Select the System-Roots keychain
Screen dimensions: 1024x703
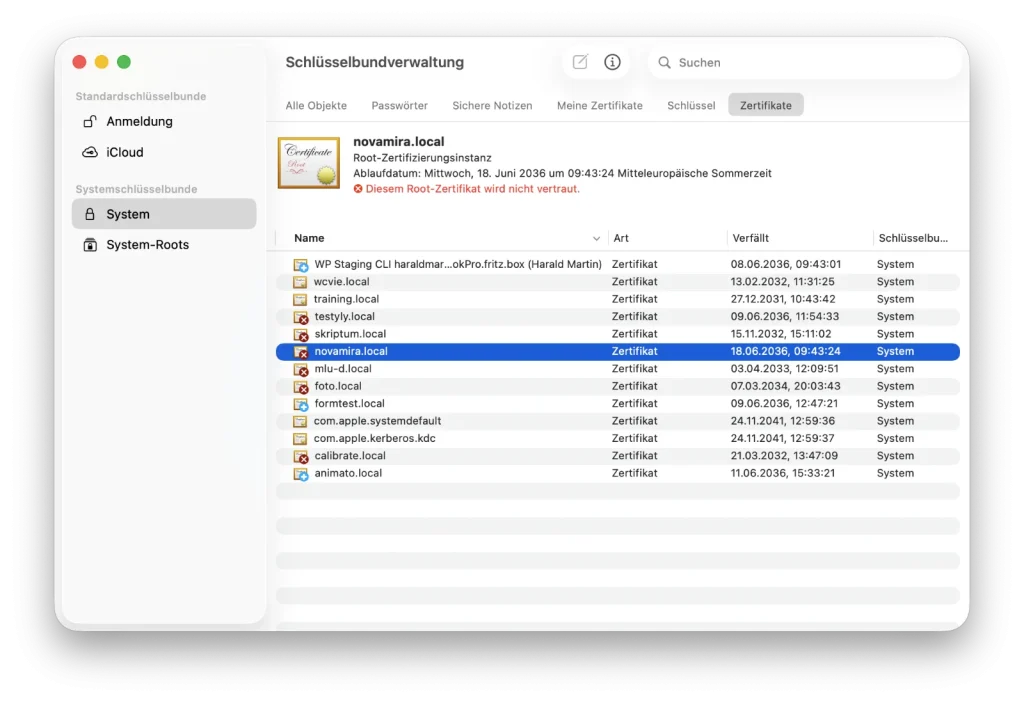(x=164, y=245)
